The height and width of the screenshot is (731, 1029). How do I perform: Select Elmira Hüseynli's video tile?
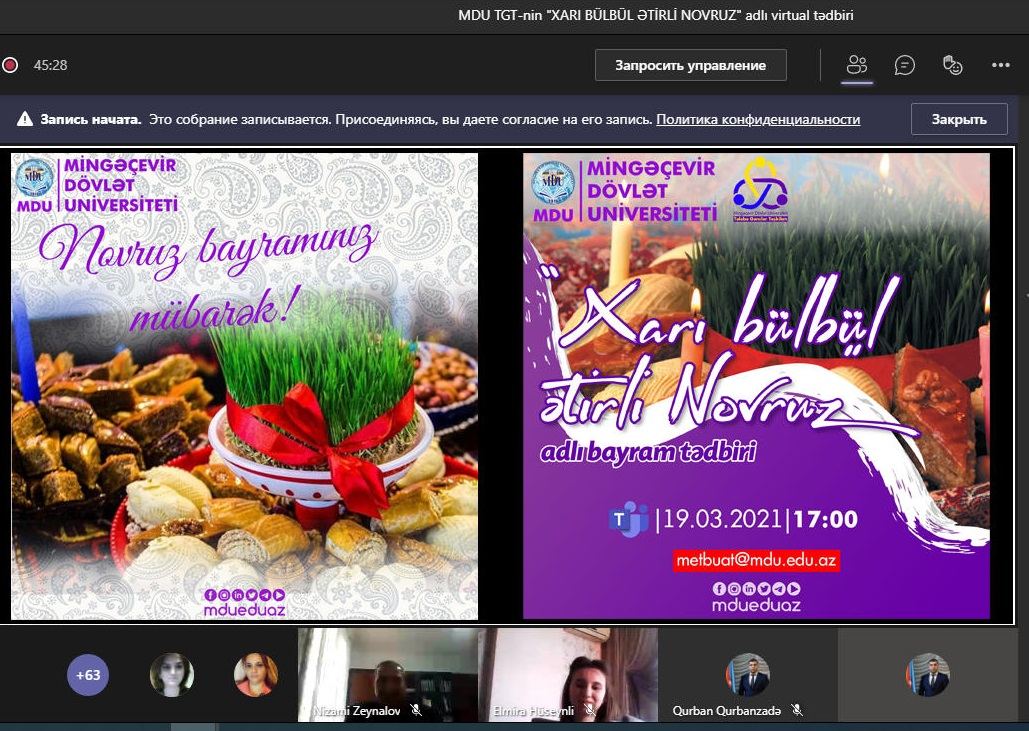(567, 672)
